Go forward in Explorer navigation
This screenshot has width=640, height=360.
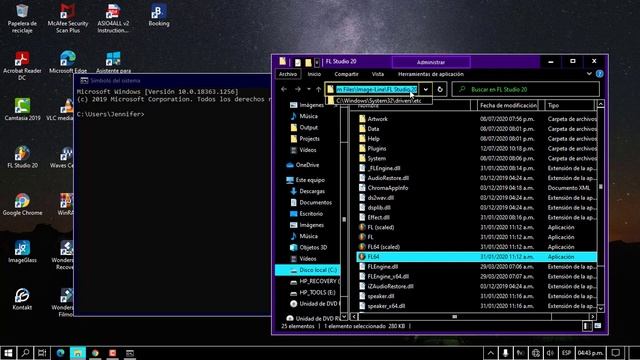click(298, 89)
